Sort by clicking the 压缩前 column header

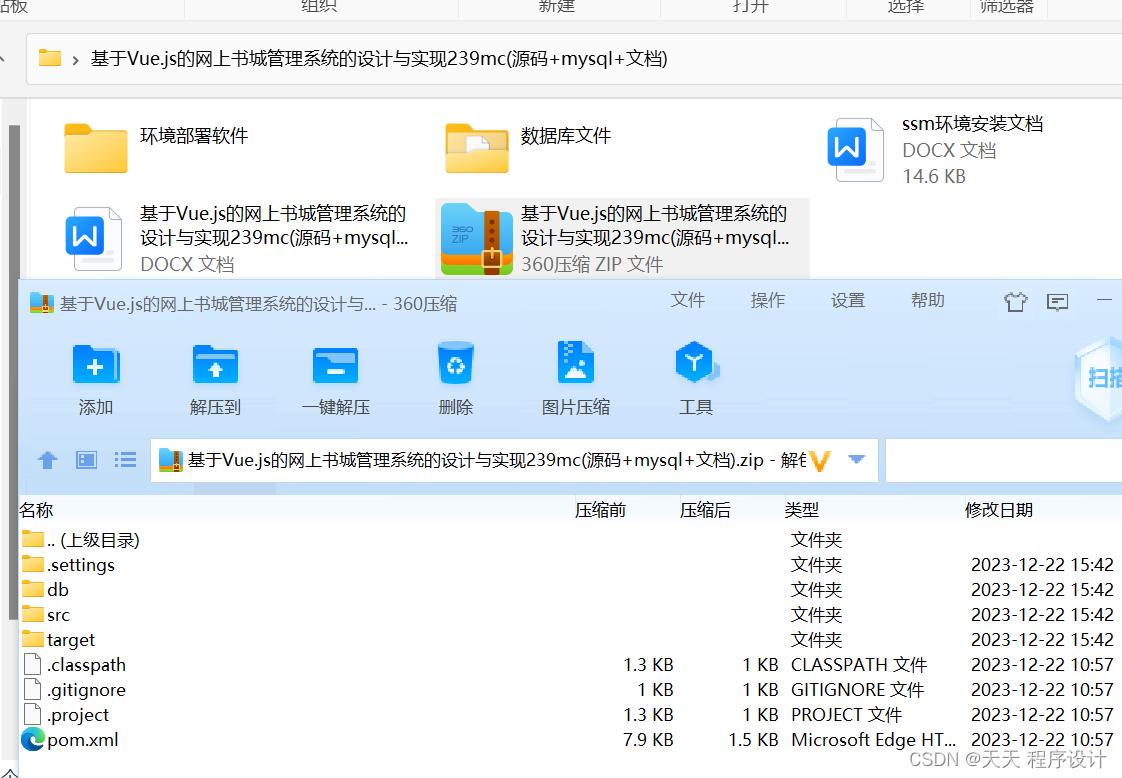coord(599,510)
